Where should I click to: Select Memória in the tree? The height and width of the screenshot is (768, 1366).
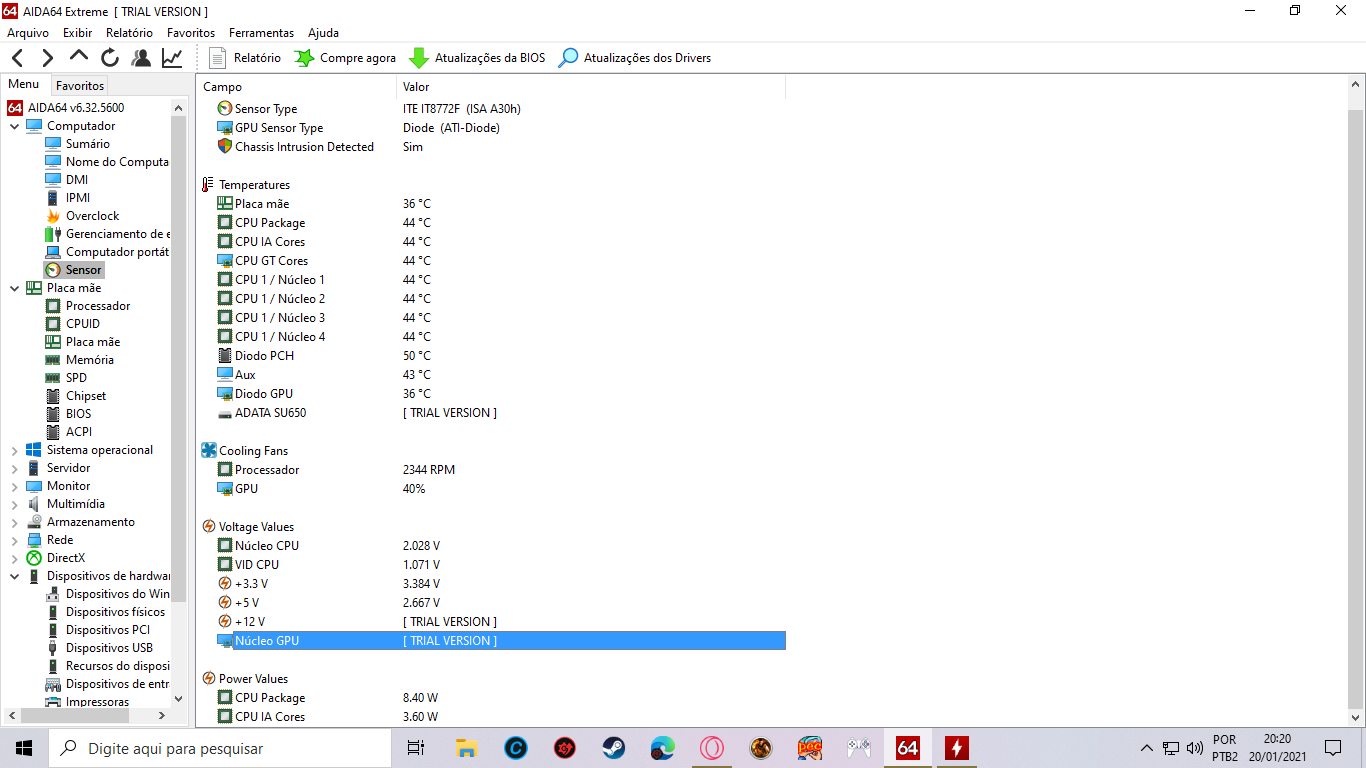click(x=89, y=360)
